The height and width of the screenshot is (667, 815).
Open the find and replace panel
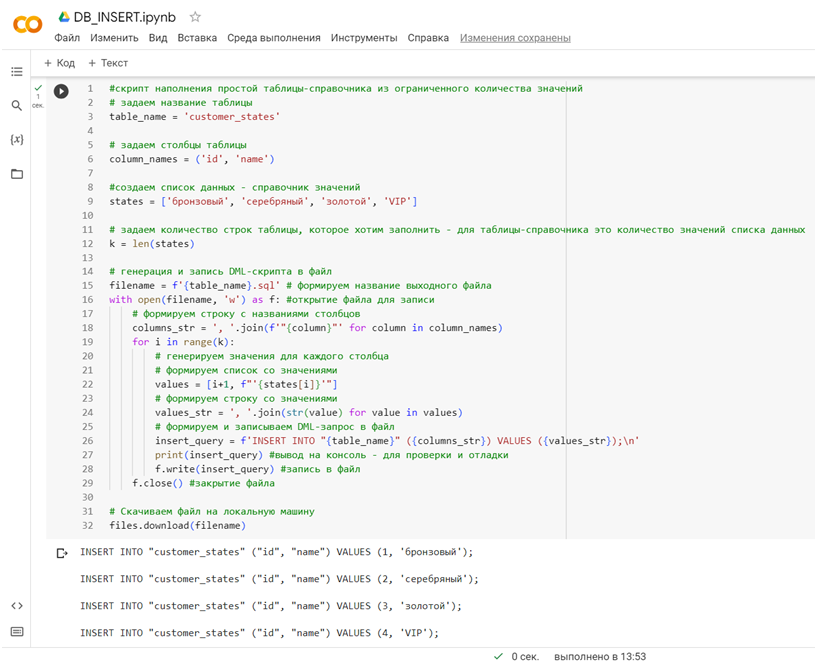point(17,106)
